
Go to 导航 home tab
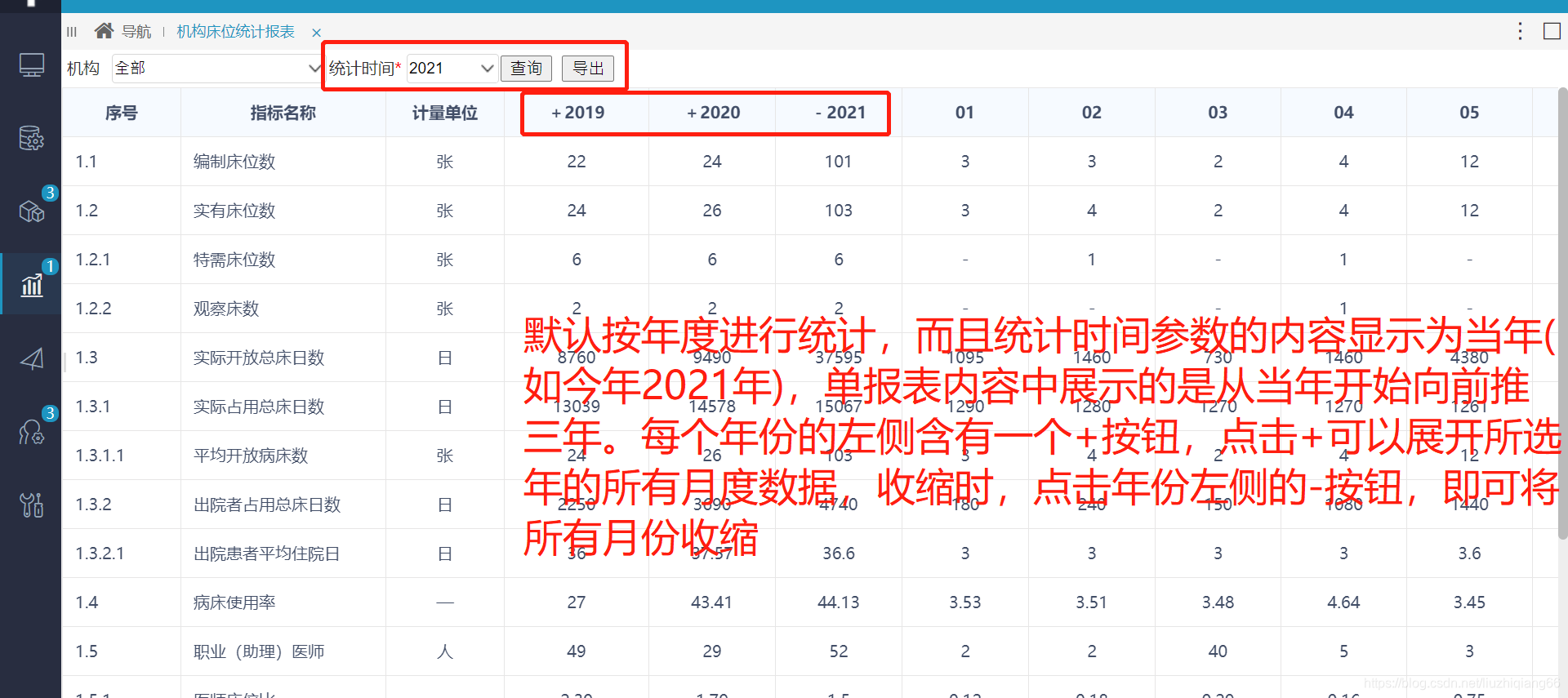coord(136,31)
